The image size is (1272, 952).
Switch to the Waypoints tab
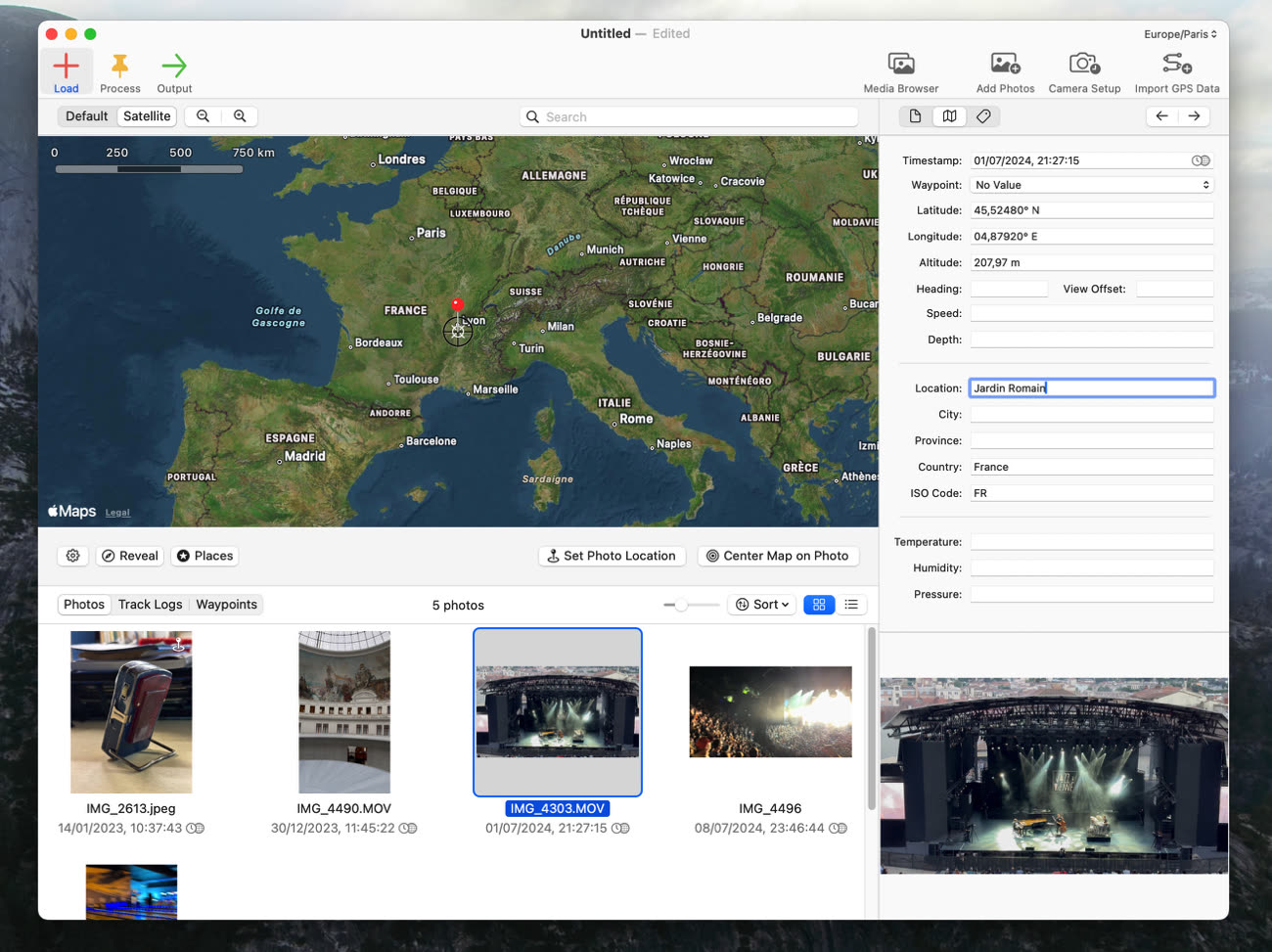coord(226,605)
